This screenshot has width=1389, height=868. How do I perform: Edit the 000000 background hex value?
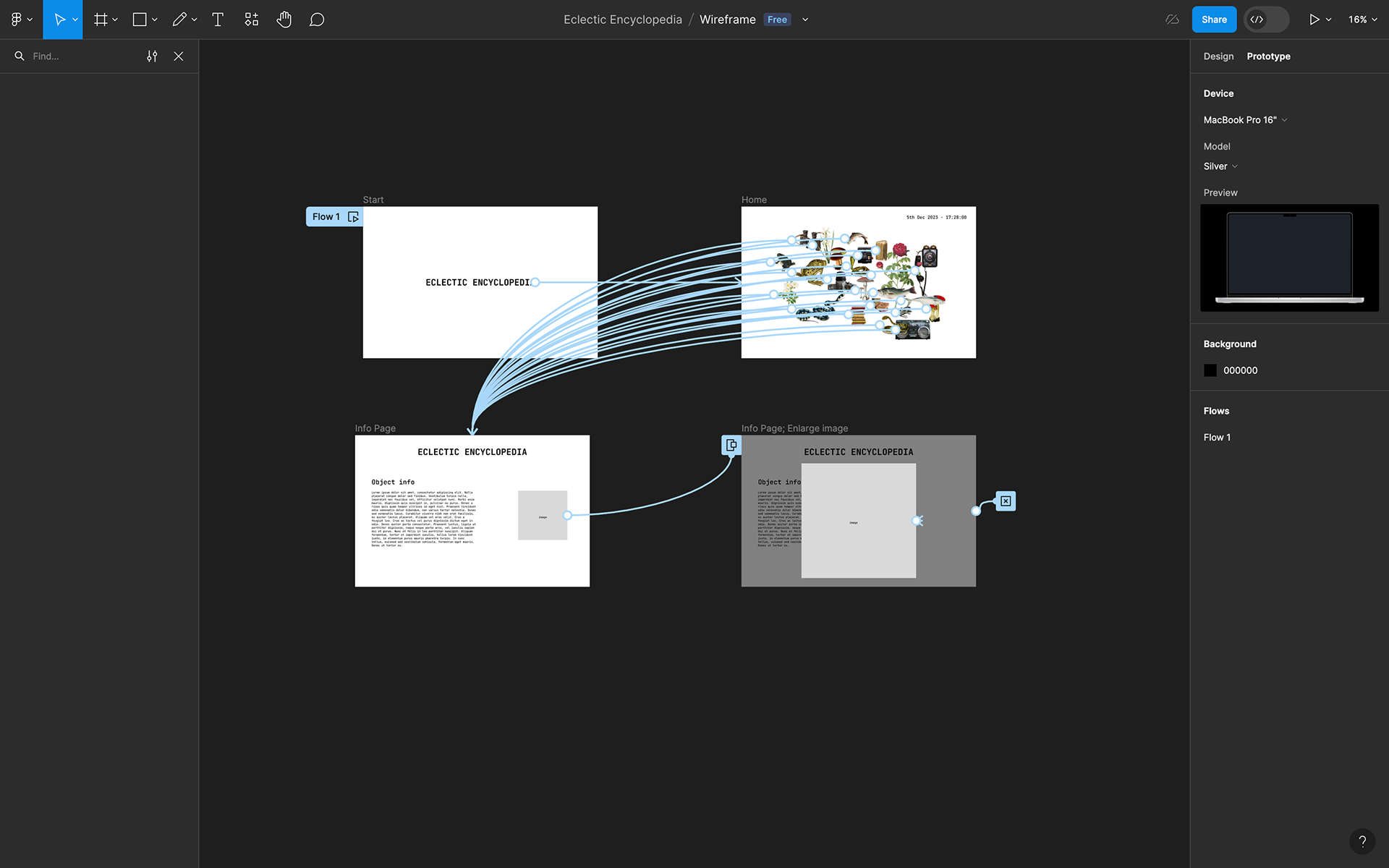click(1240, 370)
